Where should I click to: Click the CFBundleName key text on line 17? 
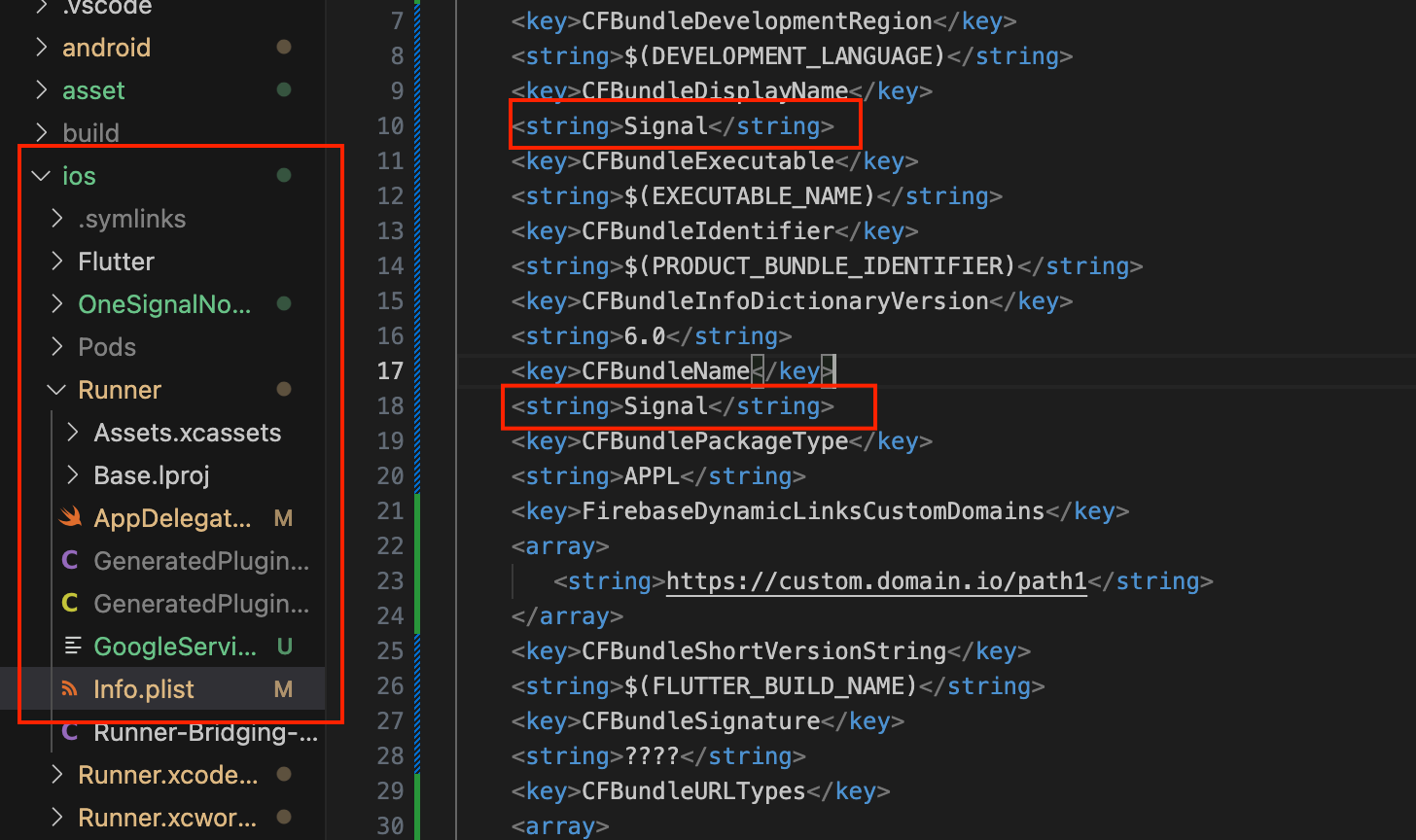tap(665, 371)
